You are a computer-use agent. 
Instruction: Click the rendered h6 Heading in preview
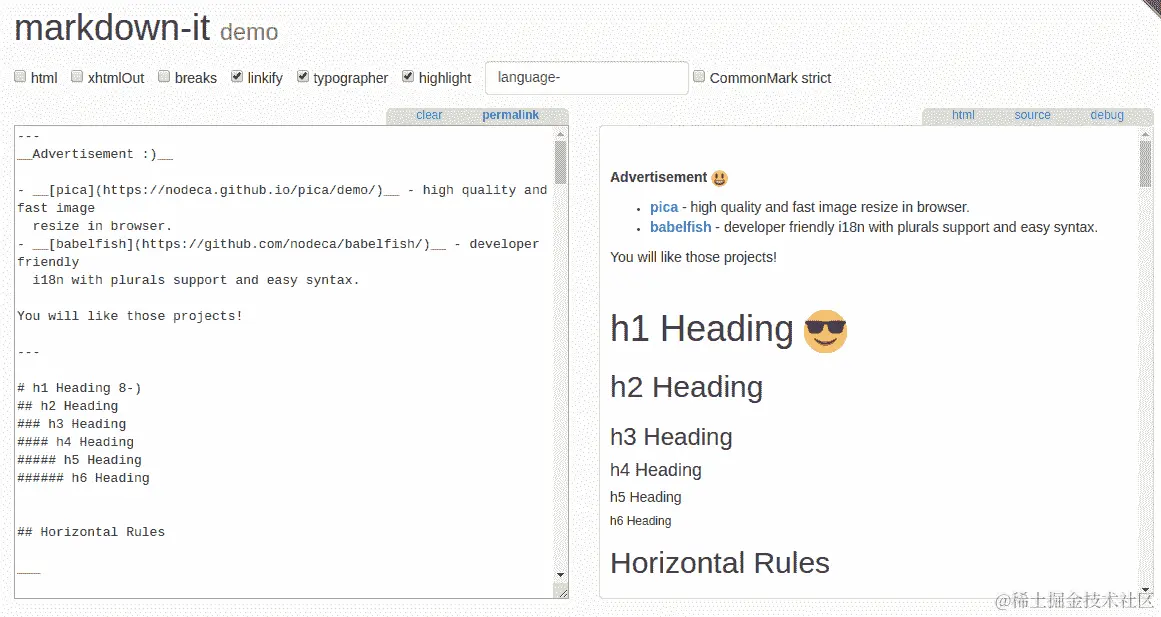pyautogui.click(x=640, y=521)
